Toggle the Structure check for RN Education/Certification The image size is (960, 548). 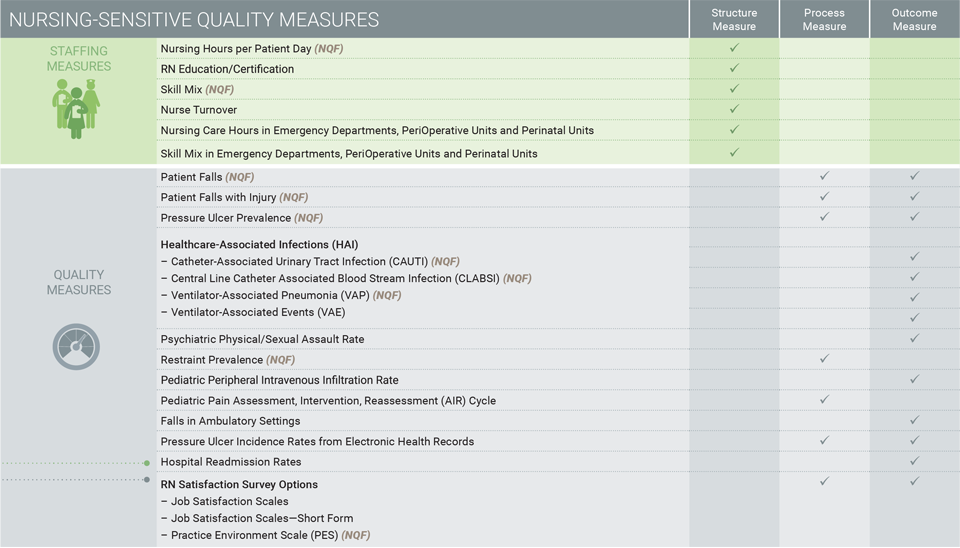[734, 68]
